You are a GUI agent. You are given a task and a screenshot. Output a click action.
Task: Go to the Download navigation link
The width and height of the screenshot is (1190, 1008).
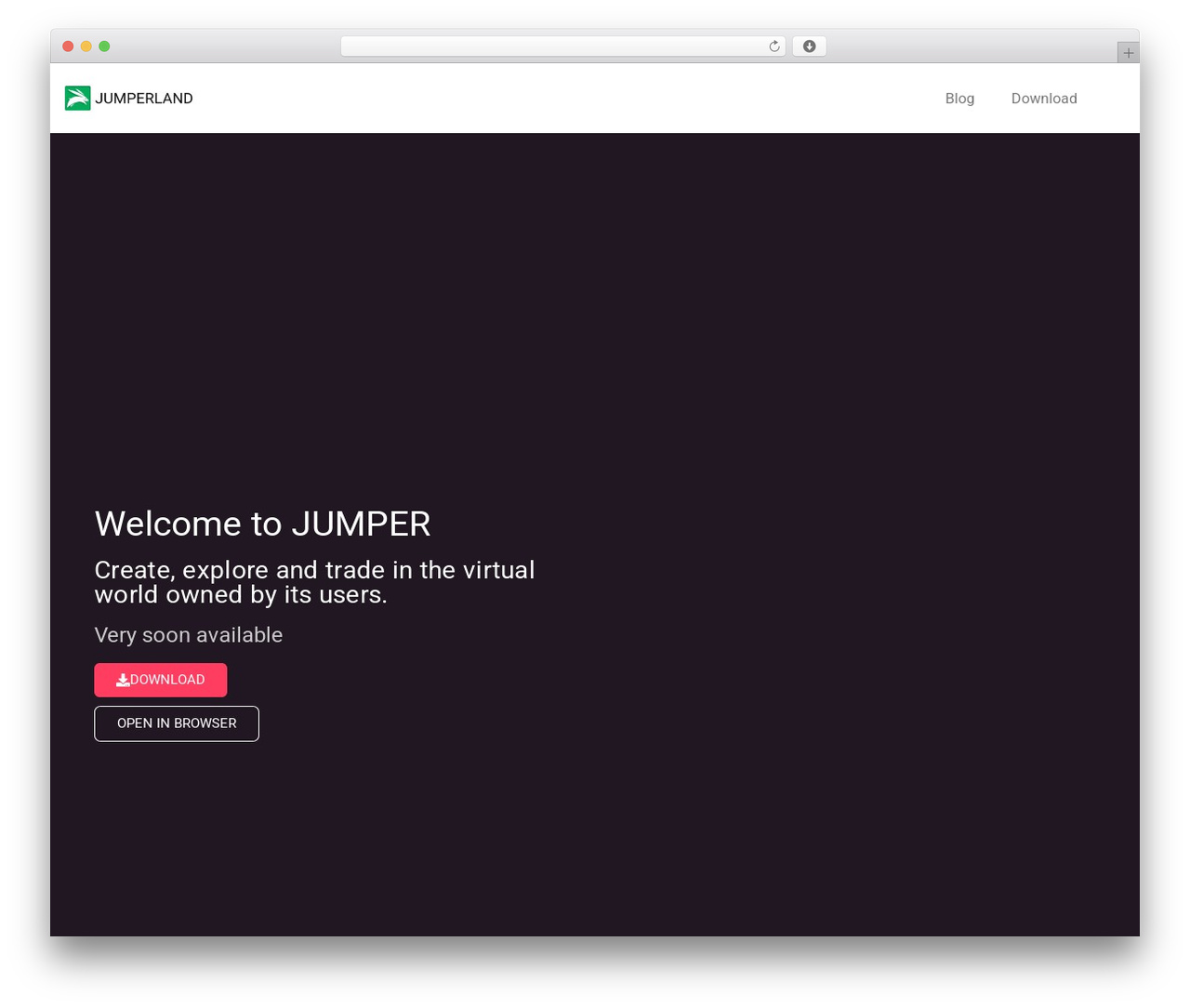[x=1044, y=99]
